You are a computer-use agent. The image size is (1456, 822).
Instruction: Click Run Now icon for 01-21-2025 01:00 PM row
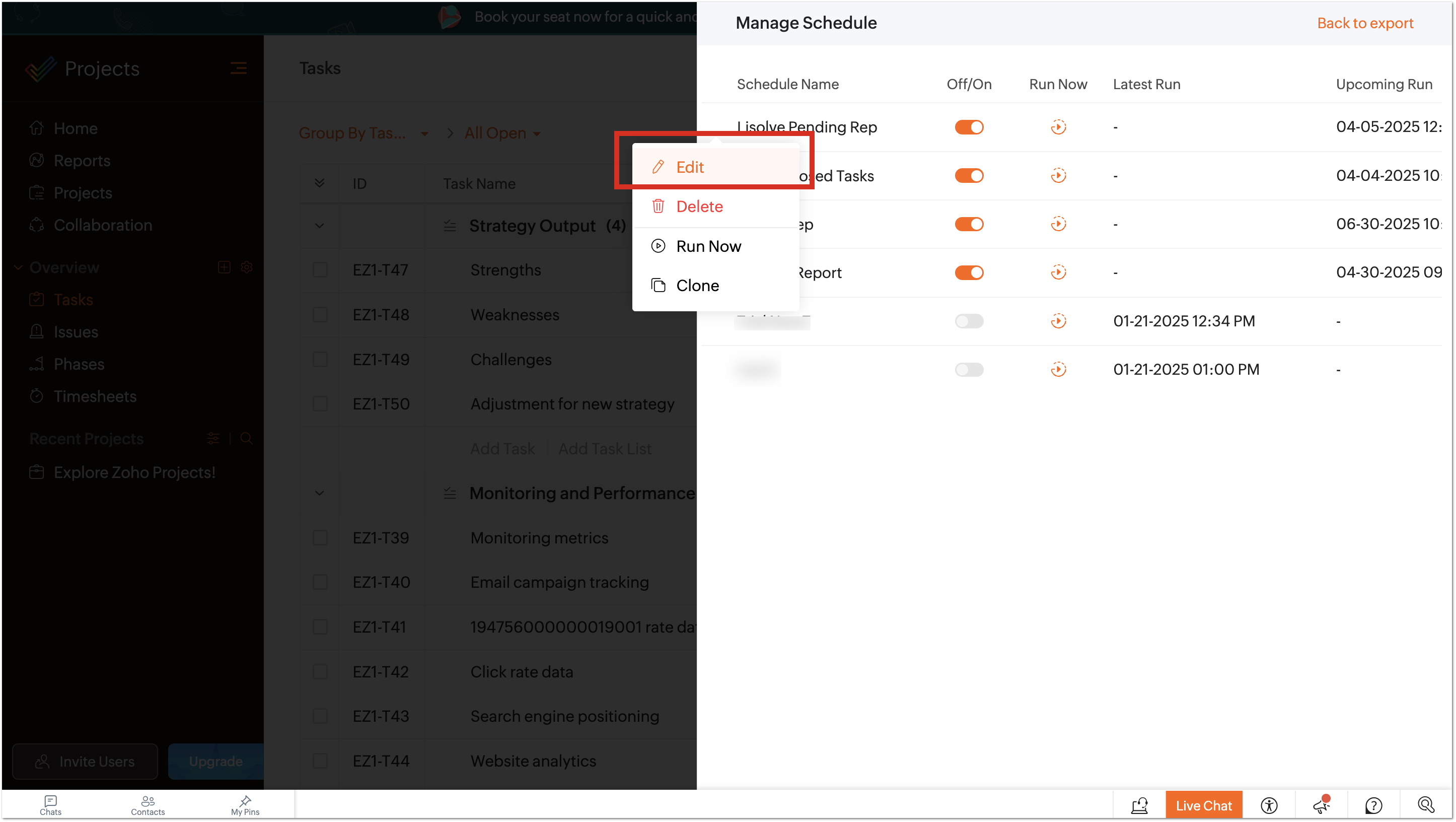pos(1058,370)
